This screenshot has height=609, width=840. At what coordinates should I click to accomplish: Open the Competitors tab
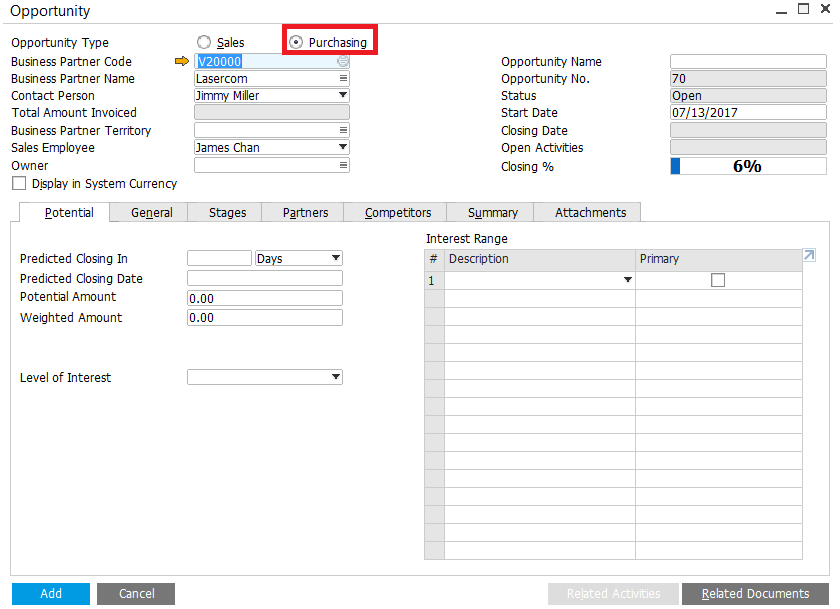pyautogui.click(x=398, y=212)
